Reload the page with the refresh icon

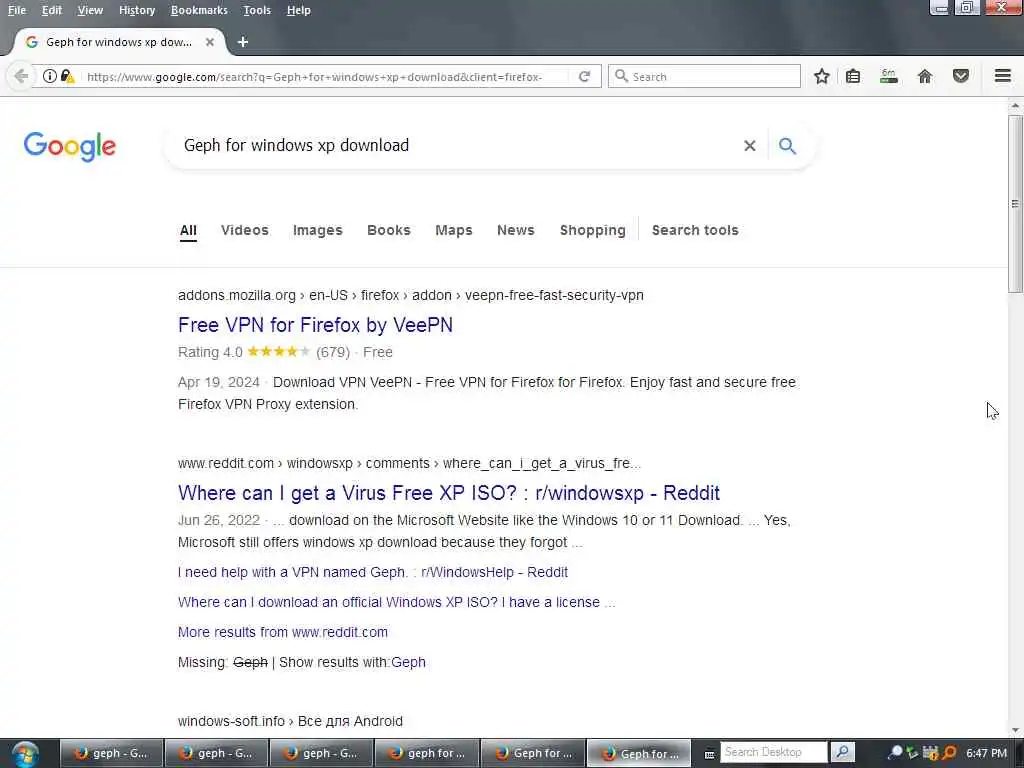pos(584,76)
